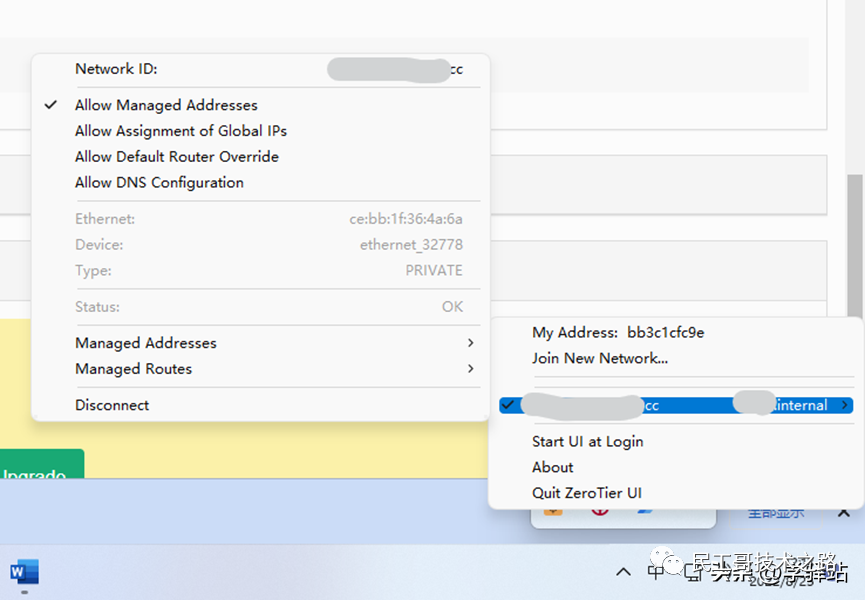Click the Network ID row
The width and height of the screenshot is (865, 600).
click(260, 69)
